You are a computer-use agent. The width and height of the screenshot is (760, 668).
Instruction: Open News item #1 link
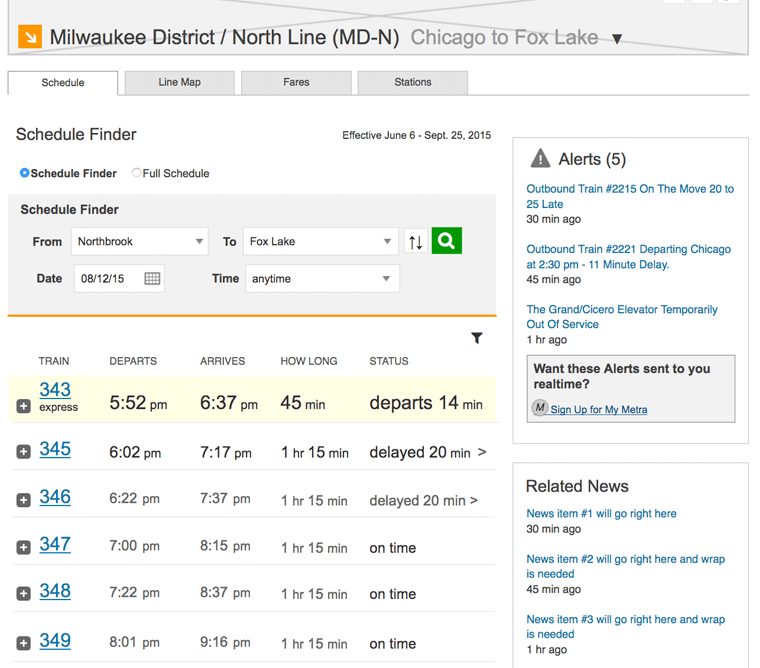[602, 514]
